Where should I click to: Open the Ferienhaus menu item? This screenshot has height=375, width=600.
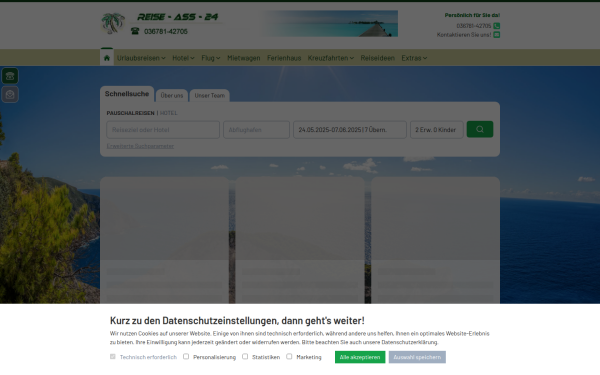coord(284,58)
